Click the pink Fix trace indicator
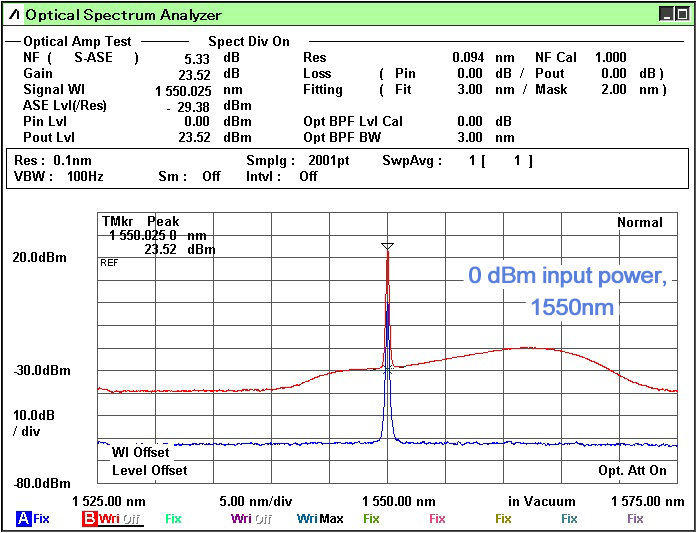Viewport: 697px width, 533px height. point(437,519)
